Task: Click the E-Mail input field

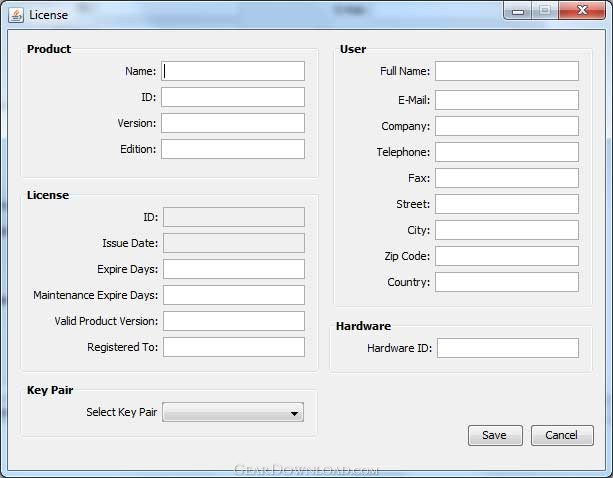Action: [506, 100]
